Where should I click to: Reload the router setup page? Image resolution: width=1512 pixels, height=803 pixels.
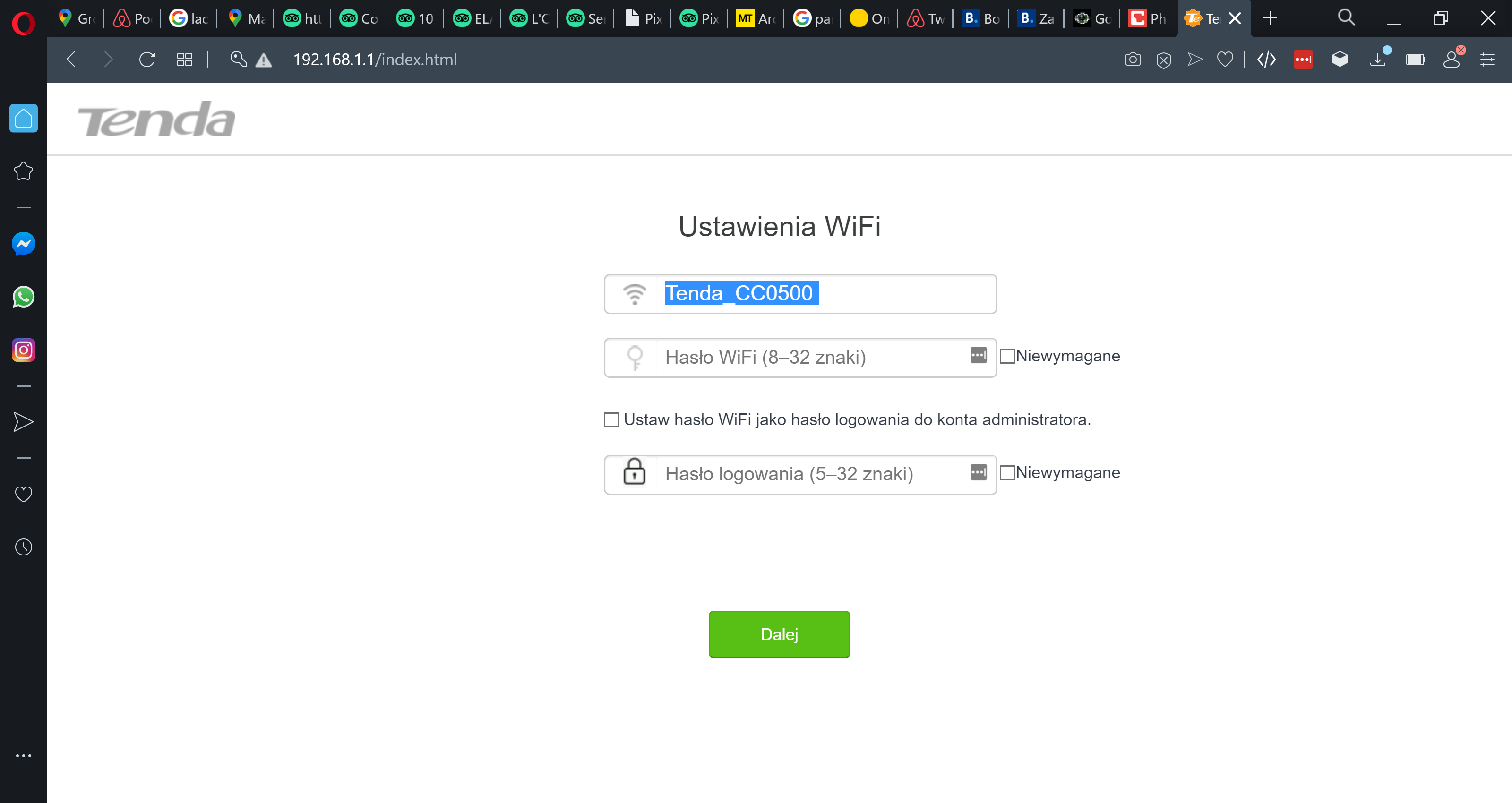click(x=147, y=60)
